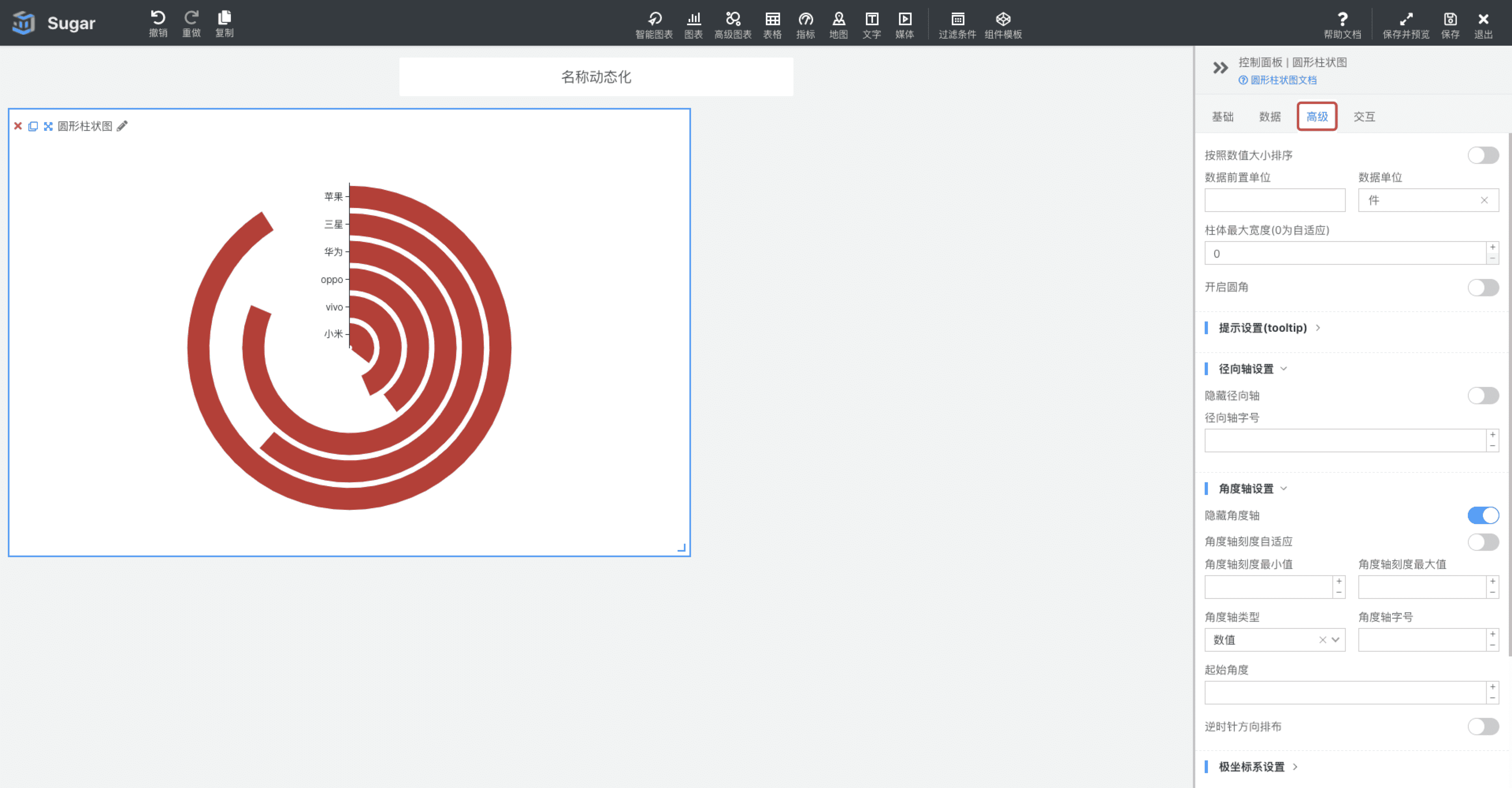This screenshot has width=1512, height=788.
Task: Click the 角度轴字号 input field
Action: [1422, 640]
